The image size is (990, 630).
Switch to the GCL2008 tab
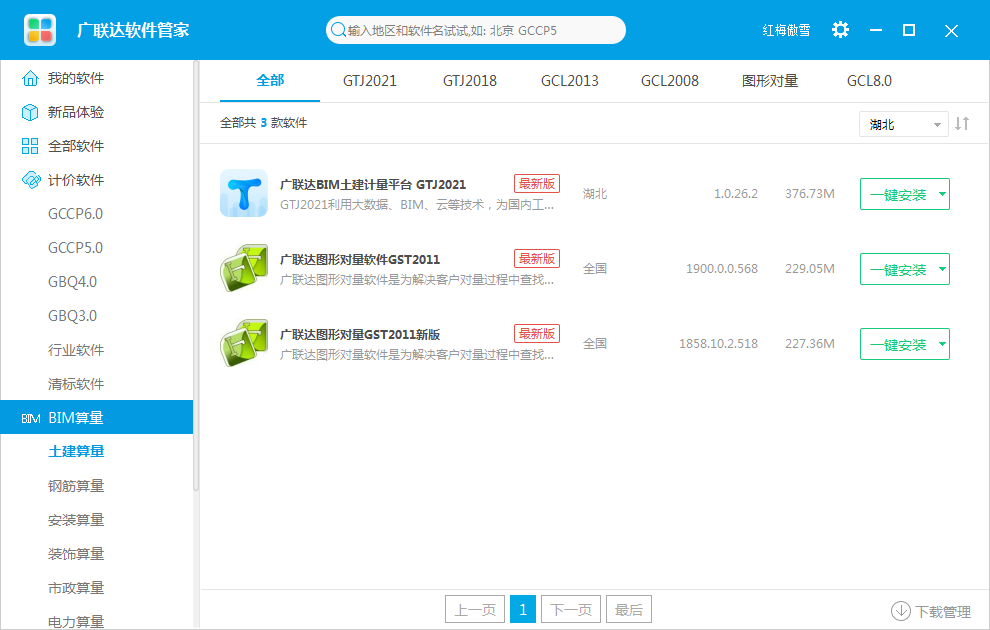pos(670,81)
